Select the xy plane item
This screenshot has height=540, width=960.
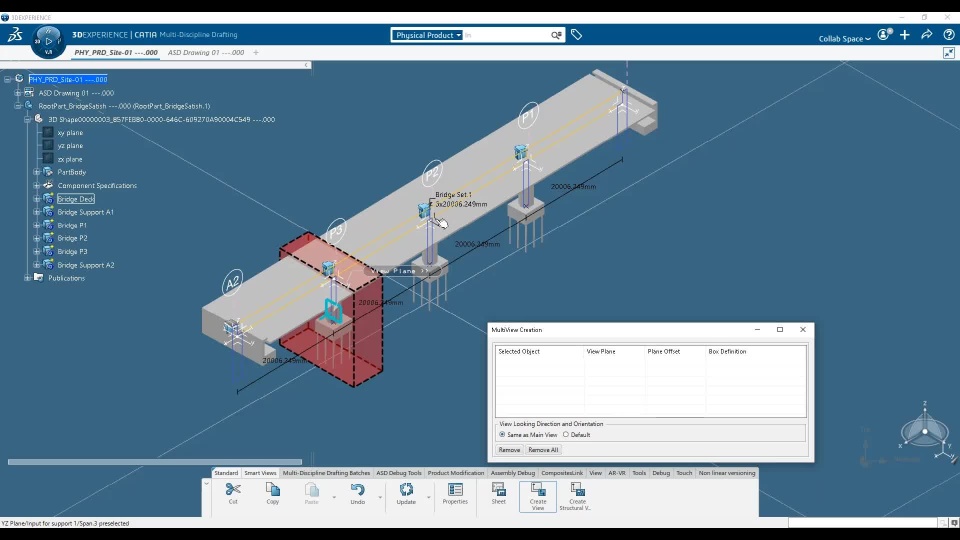pos(70,132)
